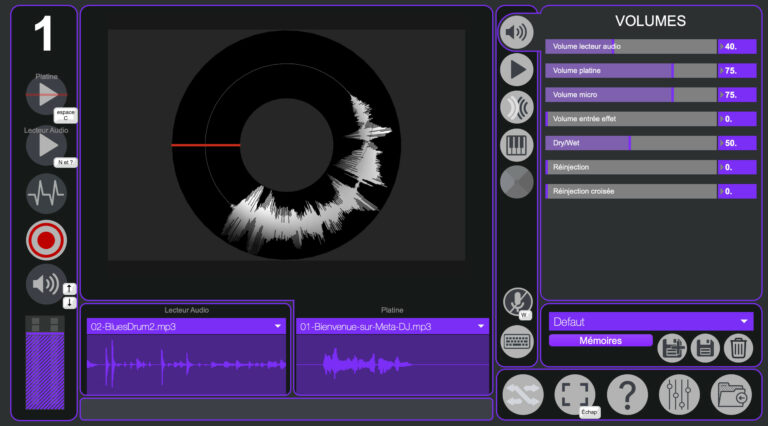Image resolution: width=768 pixels, height=426 pixels.
Task: Click the waveform display icon
Action: tap(46, 193)
